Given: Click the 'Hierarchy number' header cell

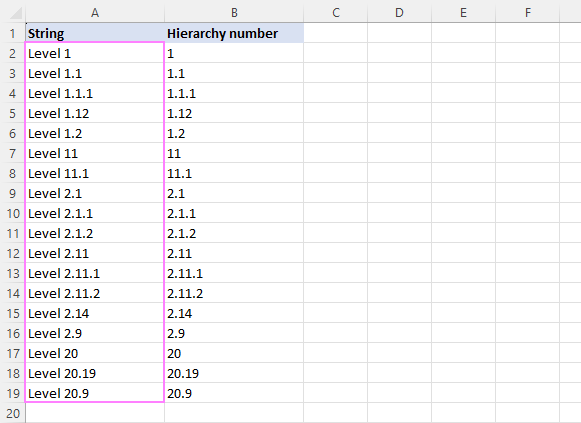Looking at the screenshot, I should coord(234,33).
